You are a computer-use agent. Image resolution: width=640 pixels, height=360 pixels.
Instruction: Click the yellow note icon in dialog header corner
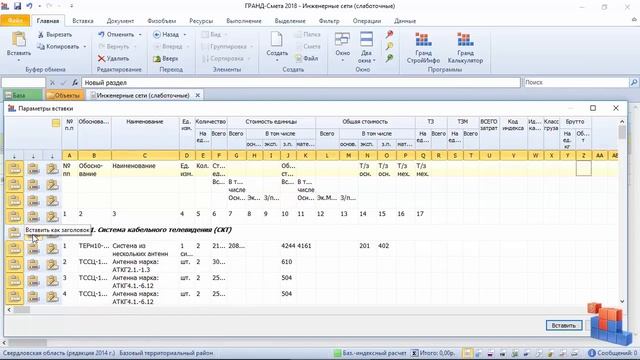click(x=56, y=123)
